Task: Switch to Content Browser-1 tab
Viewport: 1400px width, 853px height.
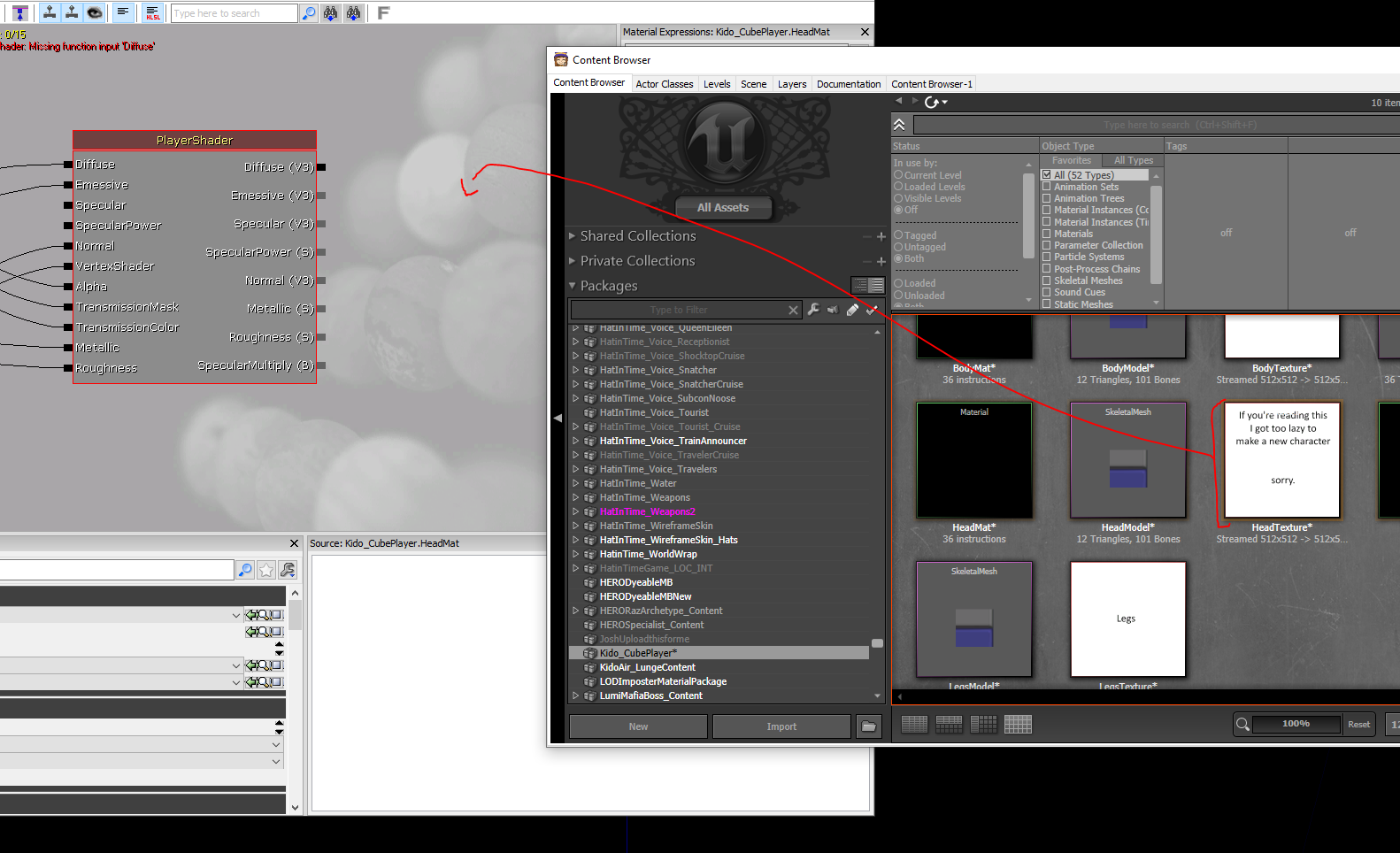Action: tap(932, 84)
